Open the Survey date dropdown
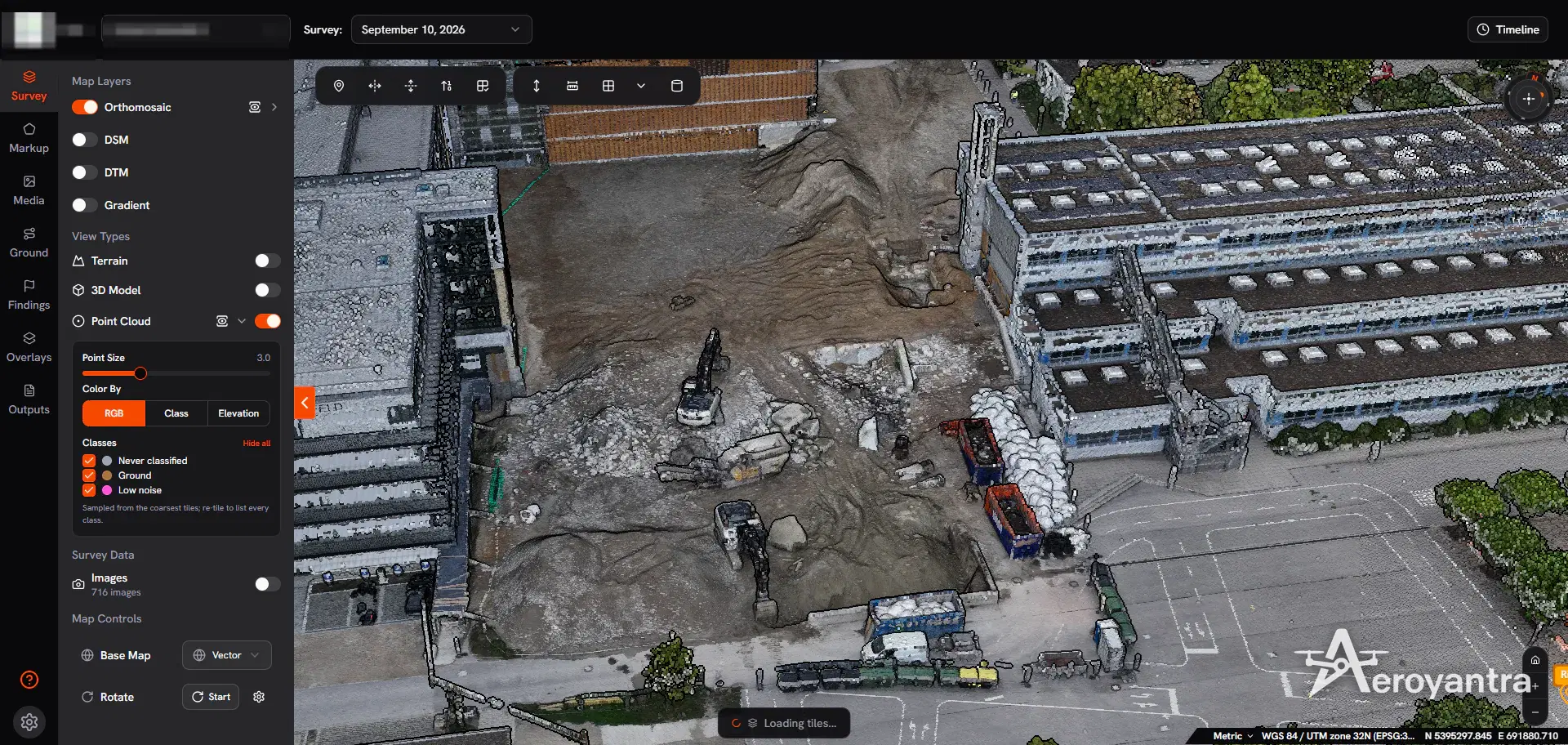 (441, 29)
